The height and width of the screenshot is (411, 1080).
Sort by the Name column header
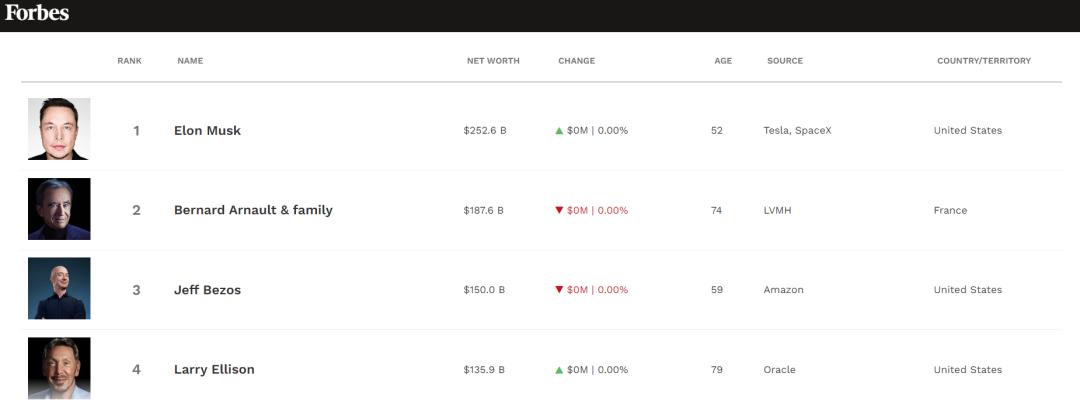[x=190, y=61]
